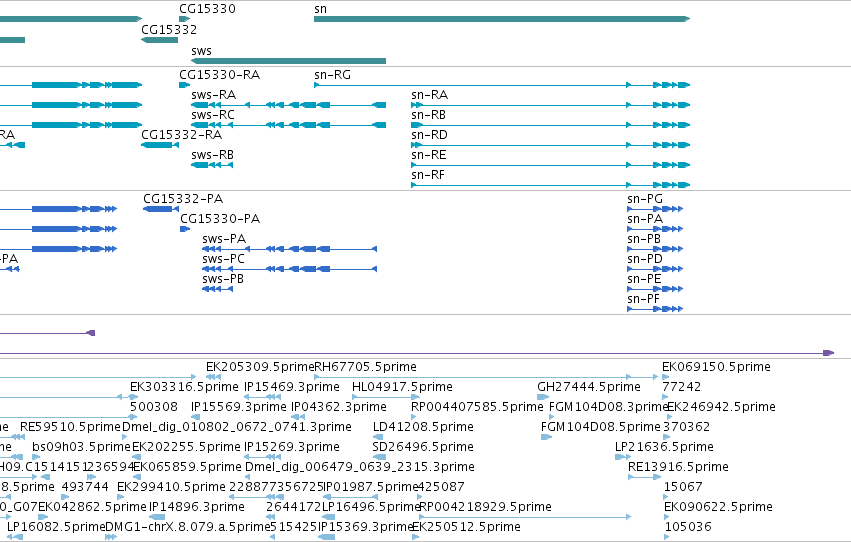Viewport: 851px width, 542px height.
Task: Select the sn-PE protein label
Action: [x=644, y=279]
